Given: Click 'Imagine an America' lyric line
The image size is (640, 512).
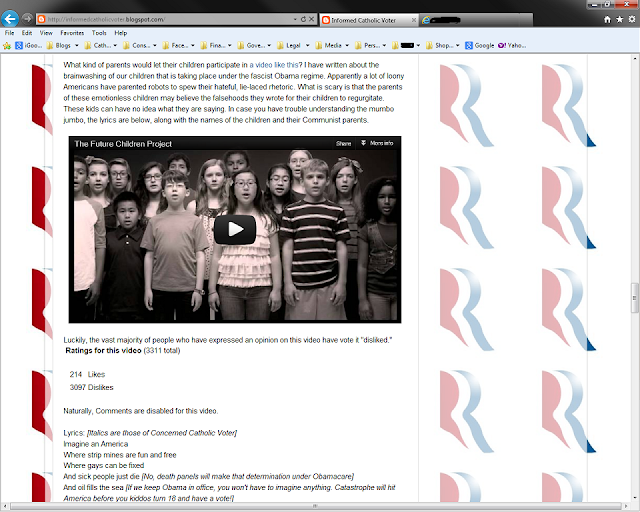Looking at the screenshot, I should (x=96, y=444).
